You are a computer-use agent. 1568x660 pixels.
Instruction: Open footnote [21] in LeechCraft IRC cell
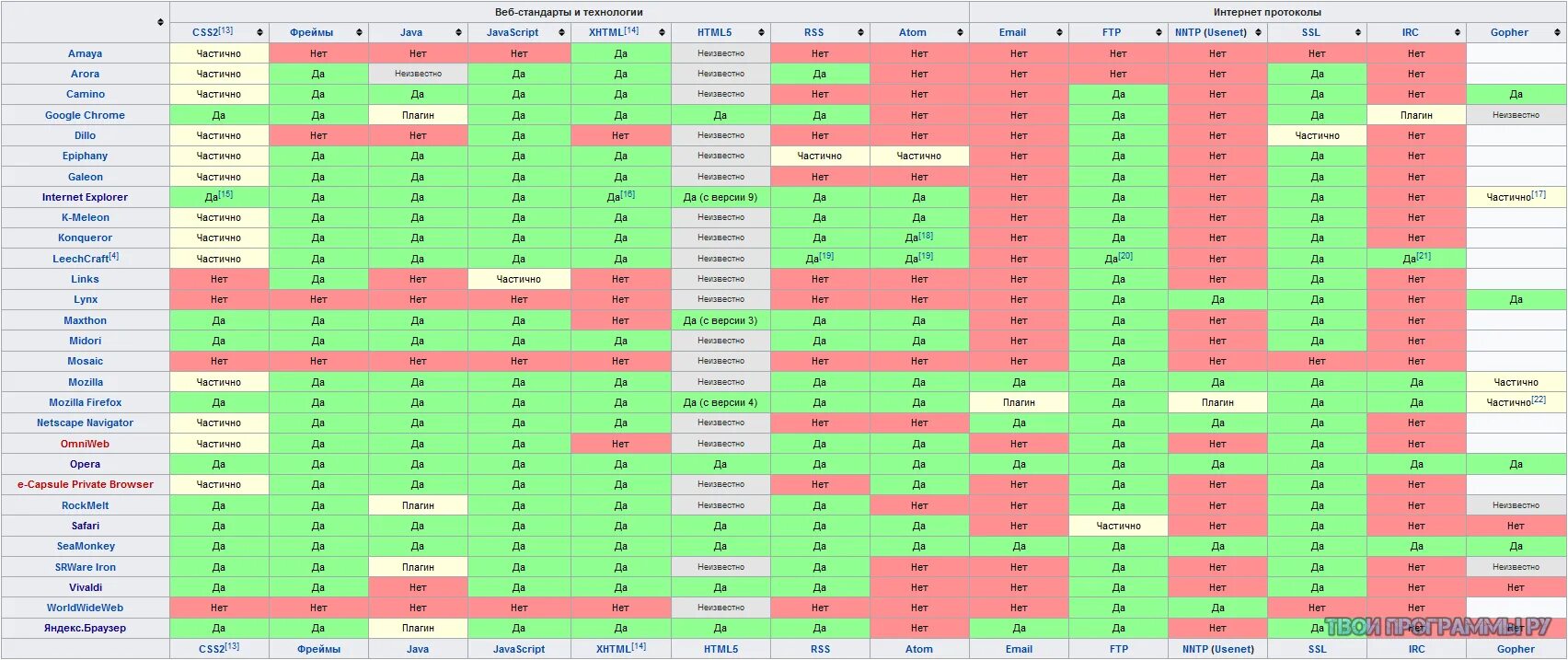point(1424,256)
